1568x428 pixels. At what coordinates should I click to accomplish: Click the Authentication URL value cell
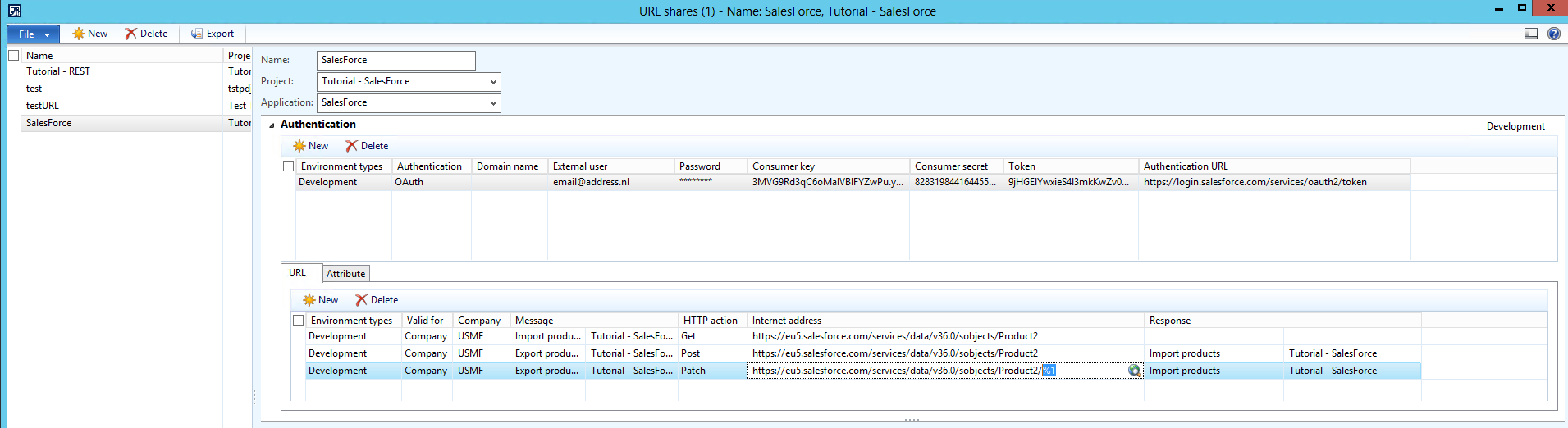[1274, 182]
